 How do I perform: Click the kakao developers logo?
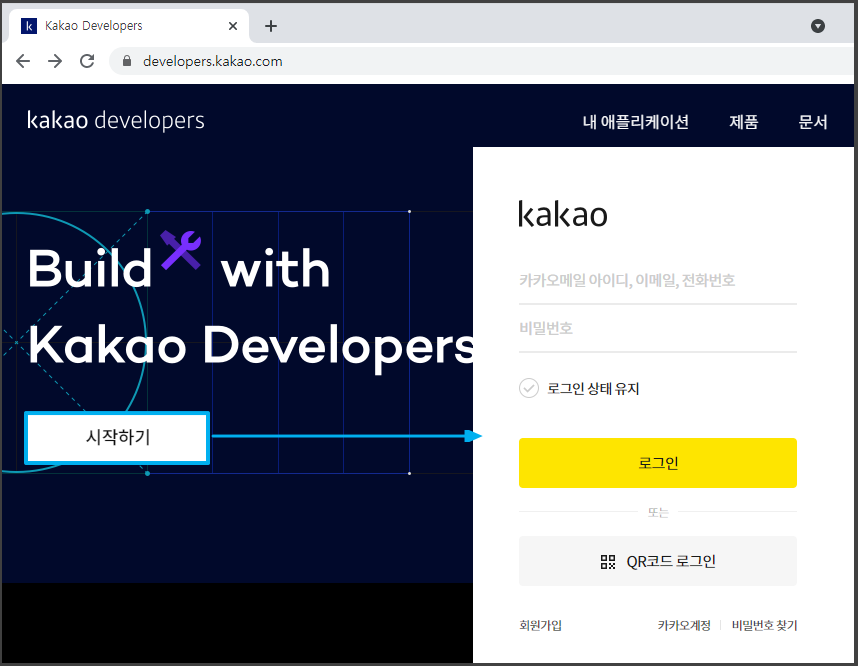[115, 120]
